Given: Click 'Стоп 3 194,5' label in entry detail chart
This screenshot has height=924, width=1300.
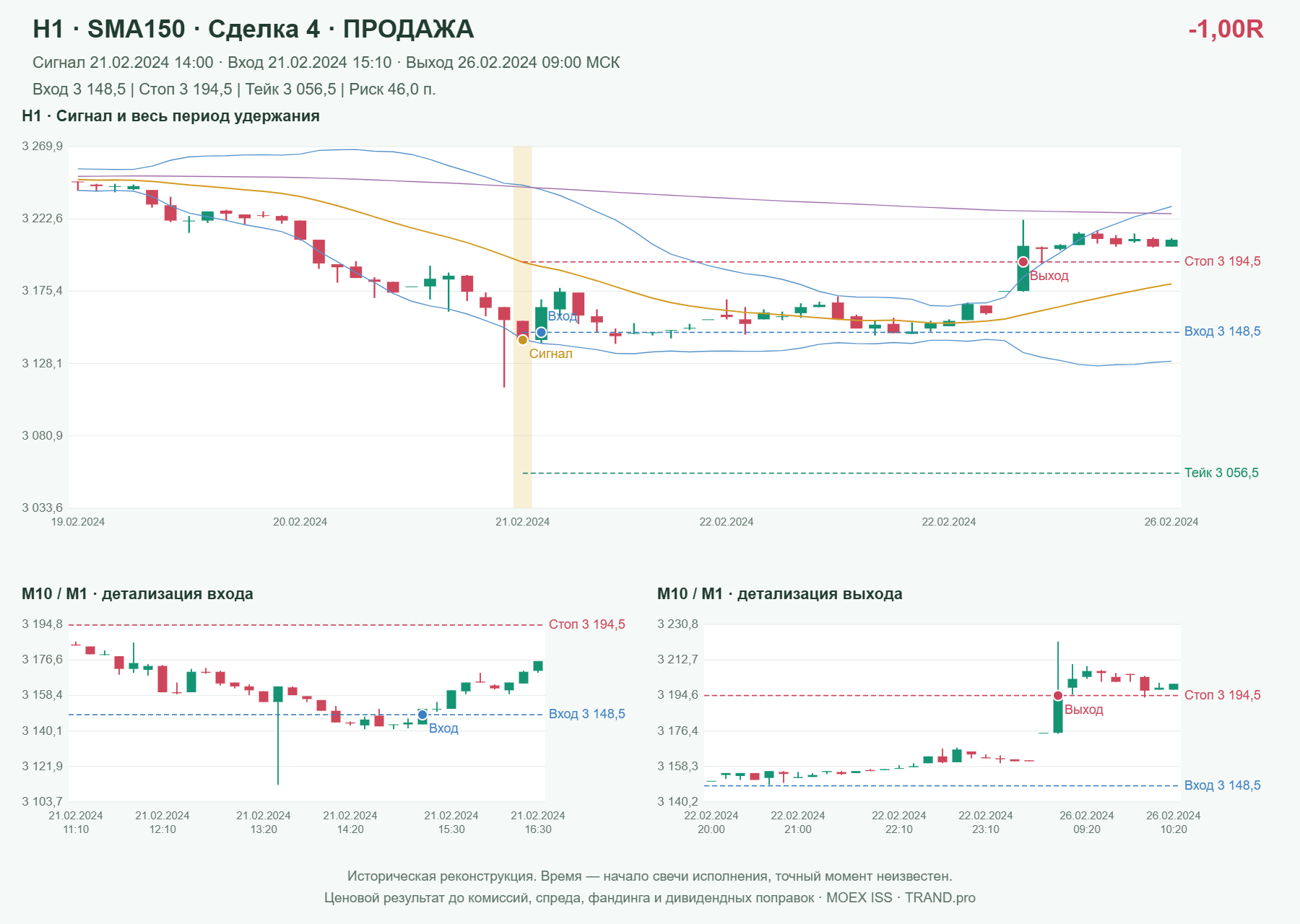Looking at the screenshot, I should coord(586,624).
